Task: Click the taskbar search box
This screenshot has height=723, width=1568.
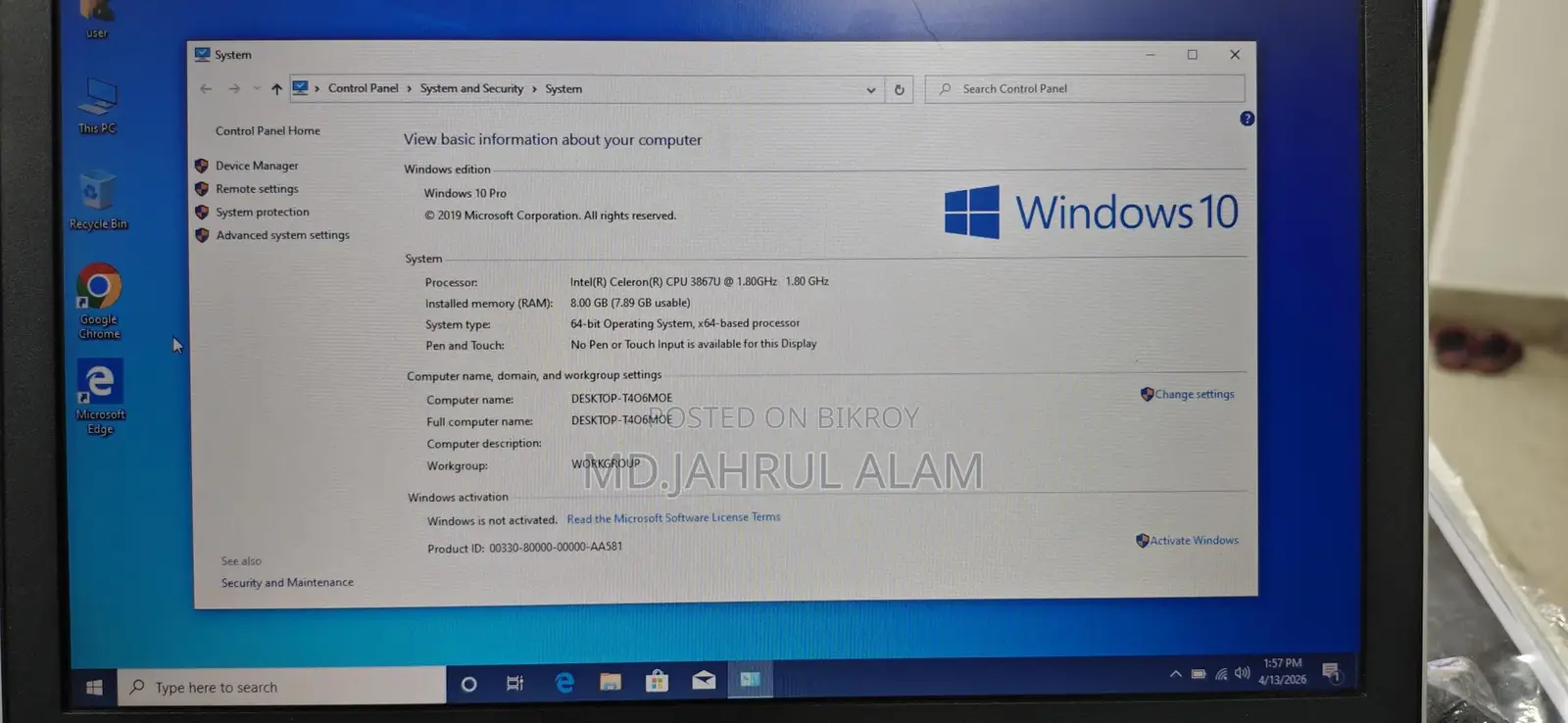Action: pos(282,687)
